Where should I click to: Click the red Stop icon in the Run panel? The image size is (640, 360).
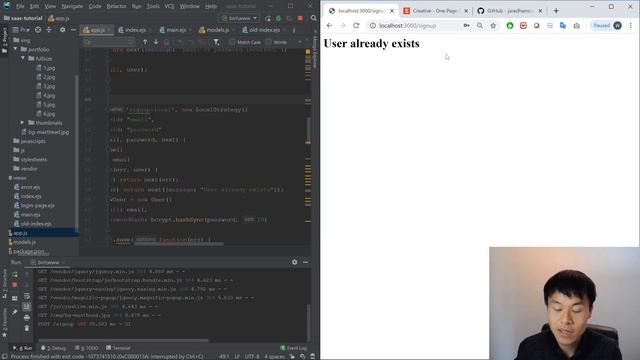coord(15,284)
